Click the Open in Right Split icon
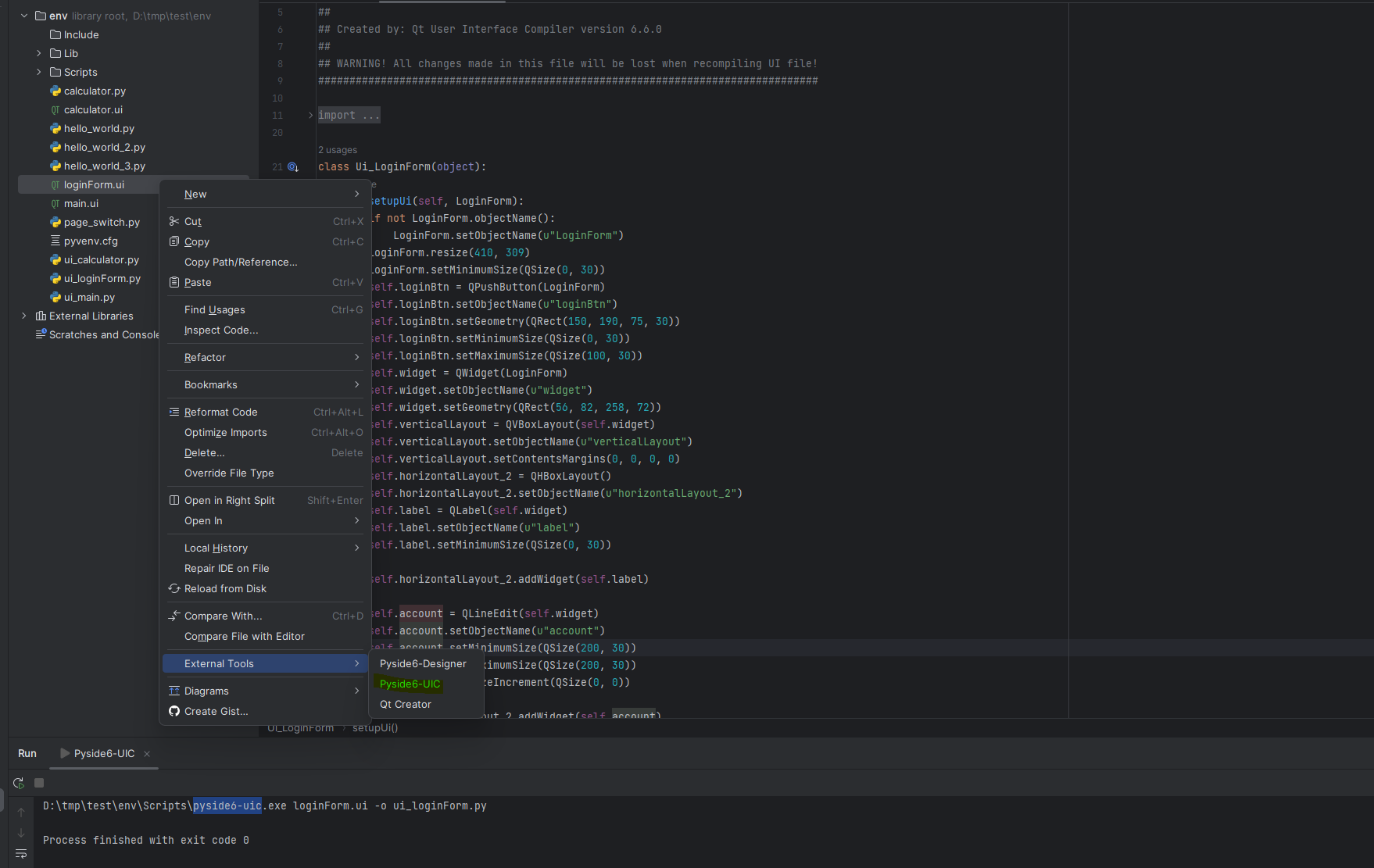 [174, 500]
